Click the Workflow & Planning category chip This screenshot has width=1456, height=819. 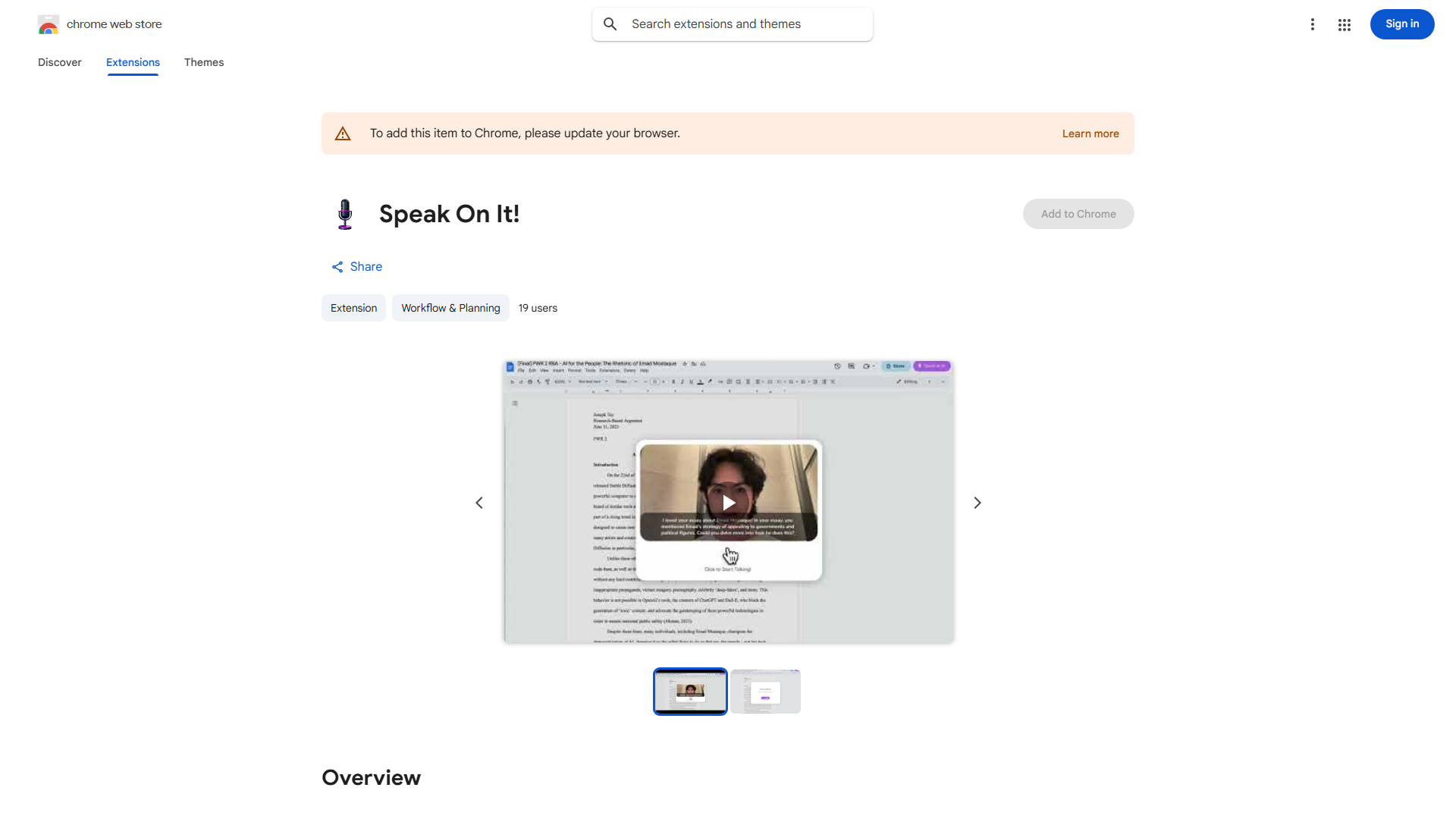pyautogui.click(x=450, y=309)
